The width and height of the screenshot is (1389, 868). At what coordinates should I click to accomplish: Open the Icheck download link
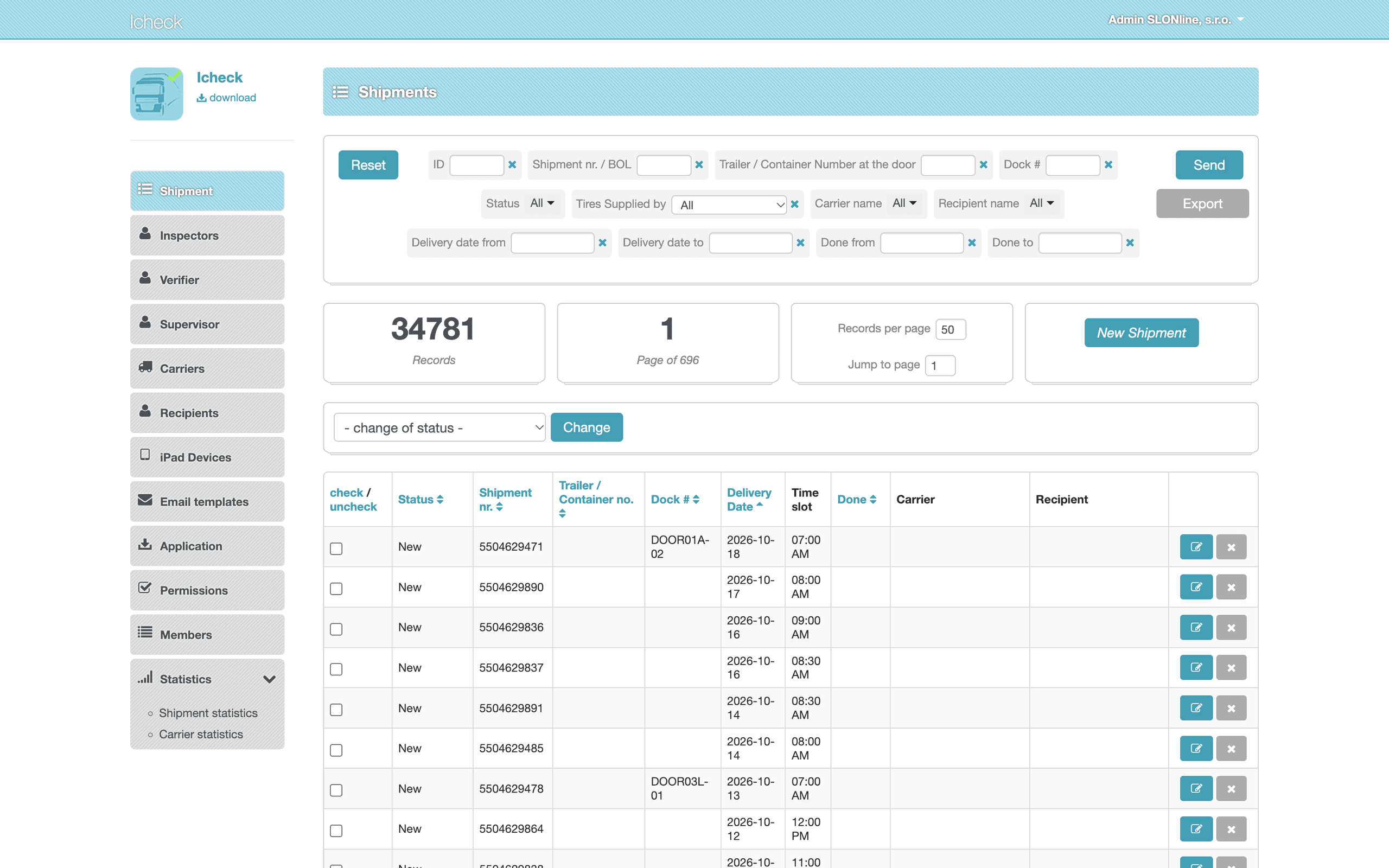pos(226,98)
